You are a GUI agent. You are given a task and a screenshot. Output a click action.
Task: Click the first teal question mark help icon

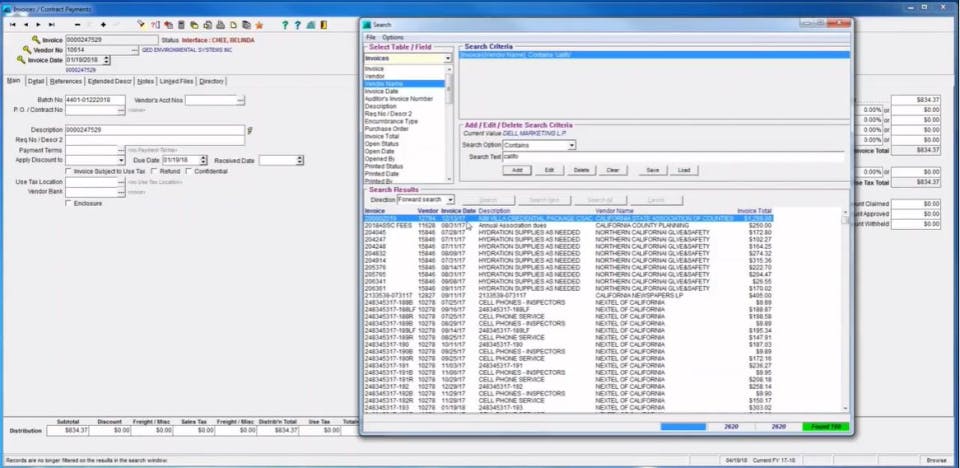tap(285, 25)
